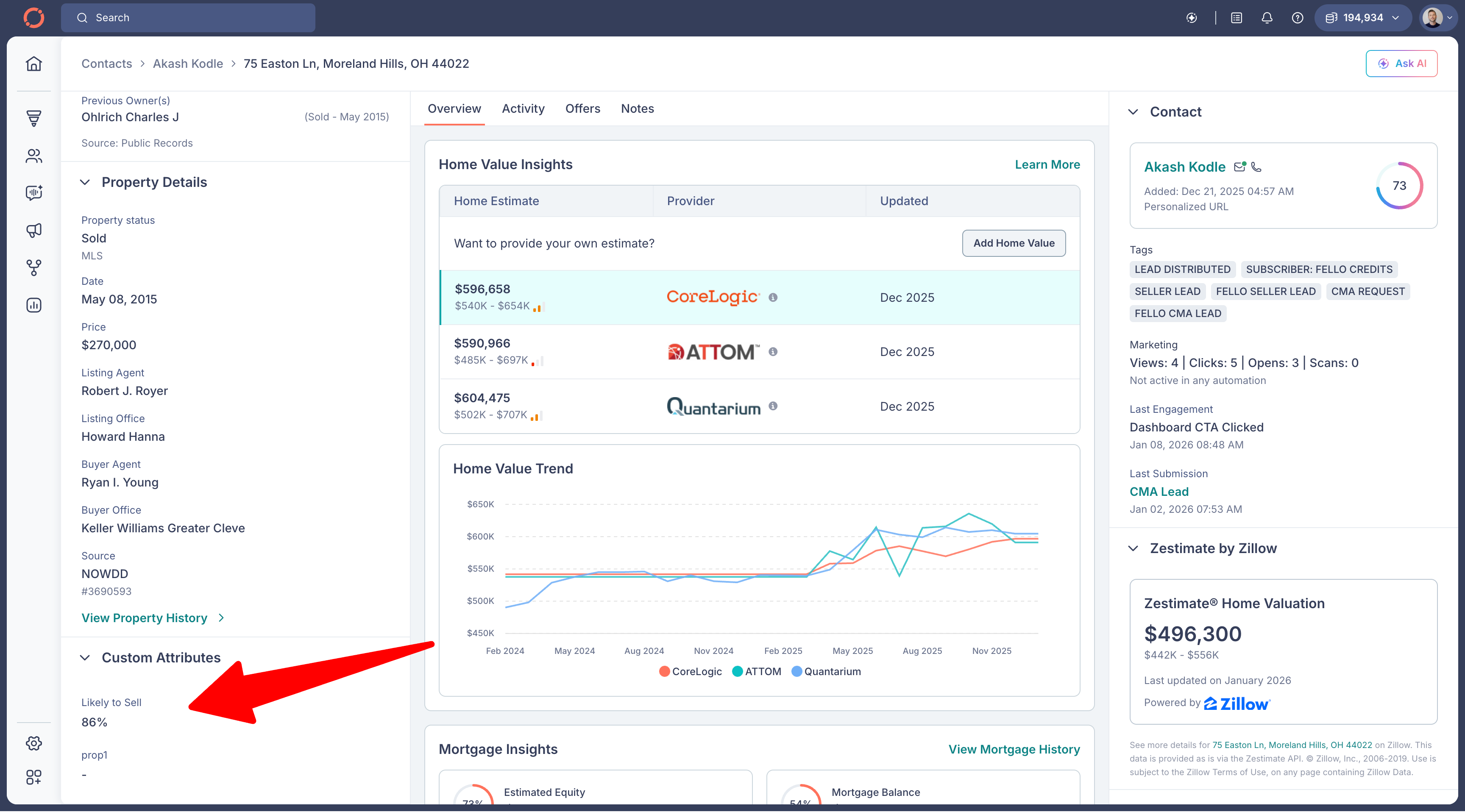Screen dimensions: 1465x812
Task: Open the 194,934 credits dropdown
Action: (1363, 18)
